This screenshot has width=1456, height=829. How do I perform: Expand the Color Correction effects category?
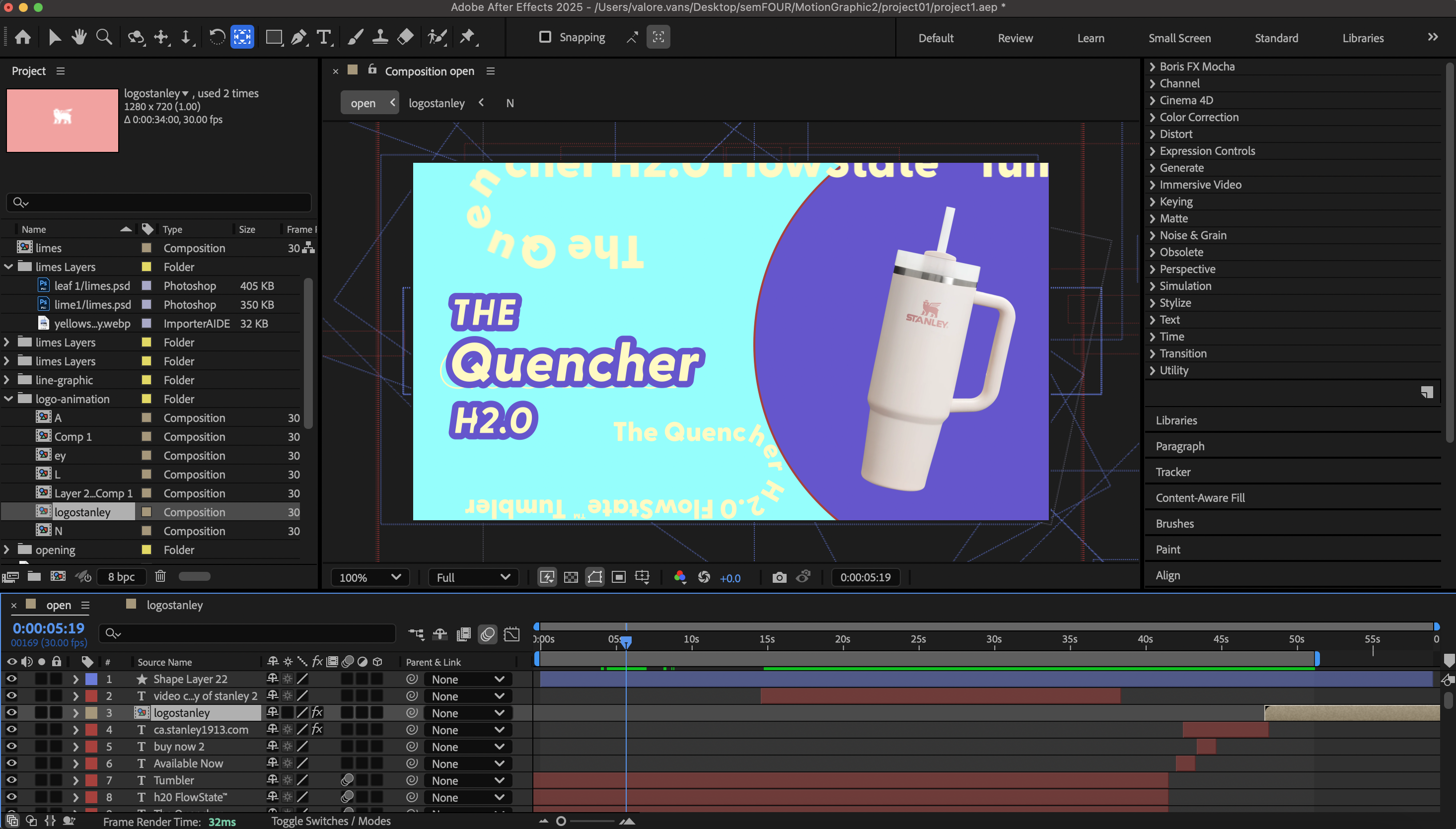(x=1153, y=117)
